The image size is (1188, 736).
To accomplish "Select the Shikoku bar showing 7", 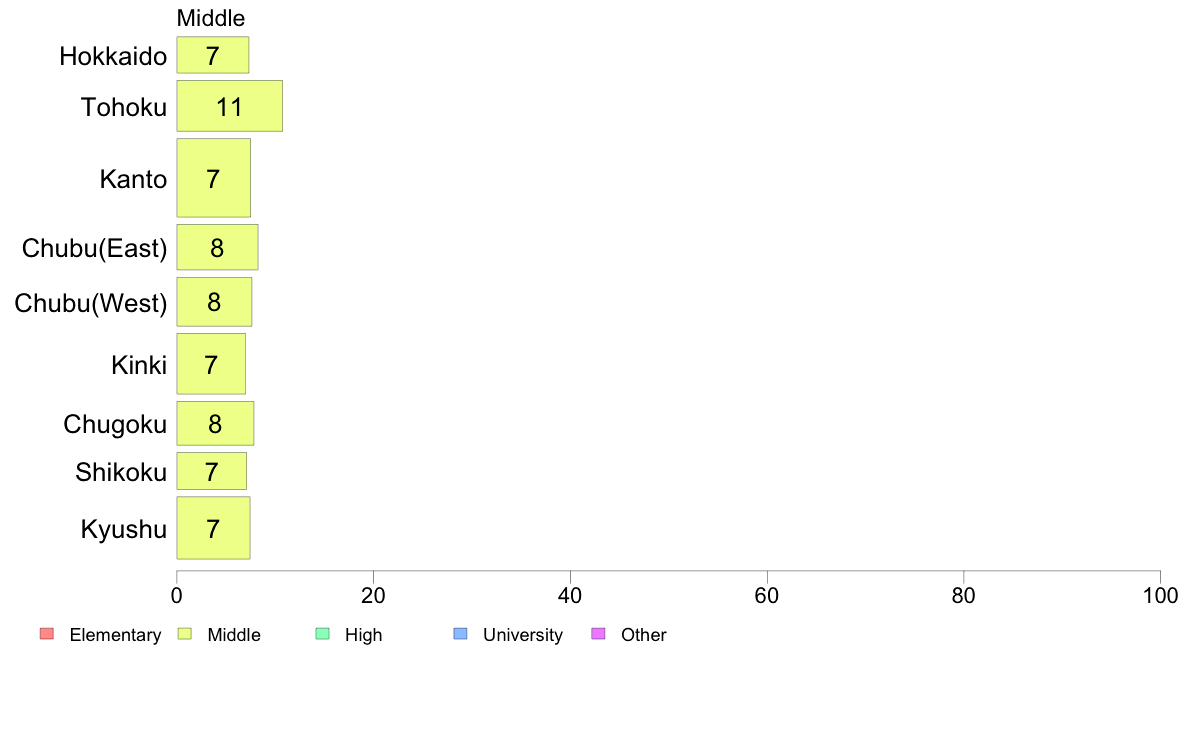I will pos(211,471).
